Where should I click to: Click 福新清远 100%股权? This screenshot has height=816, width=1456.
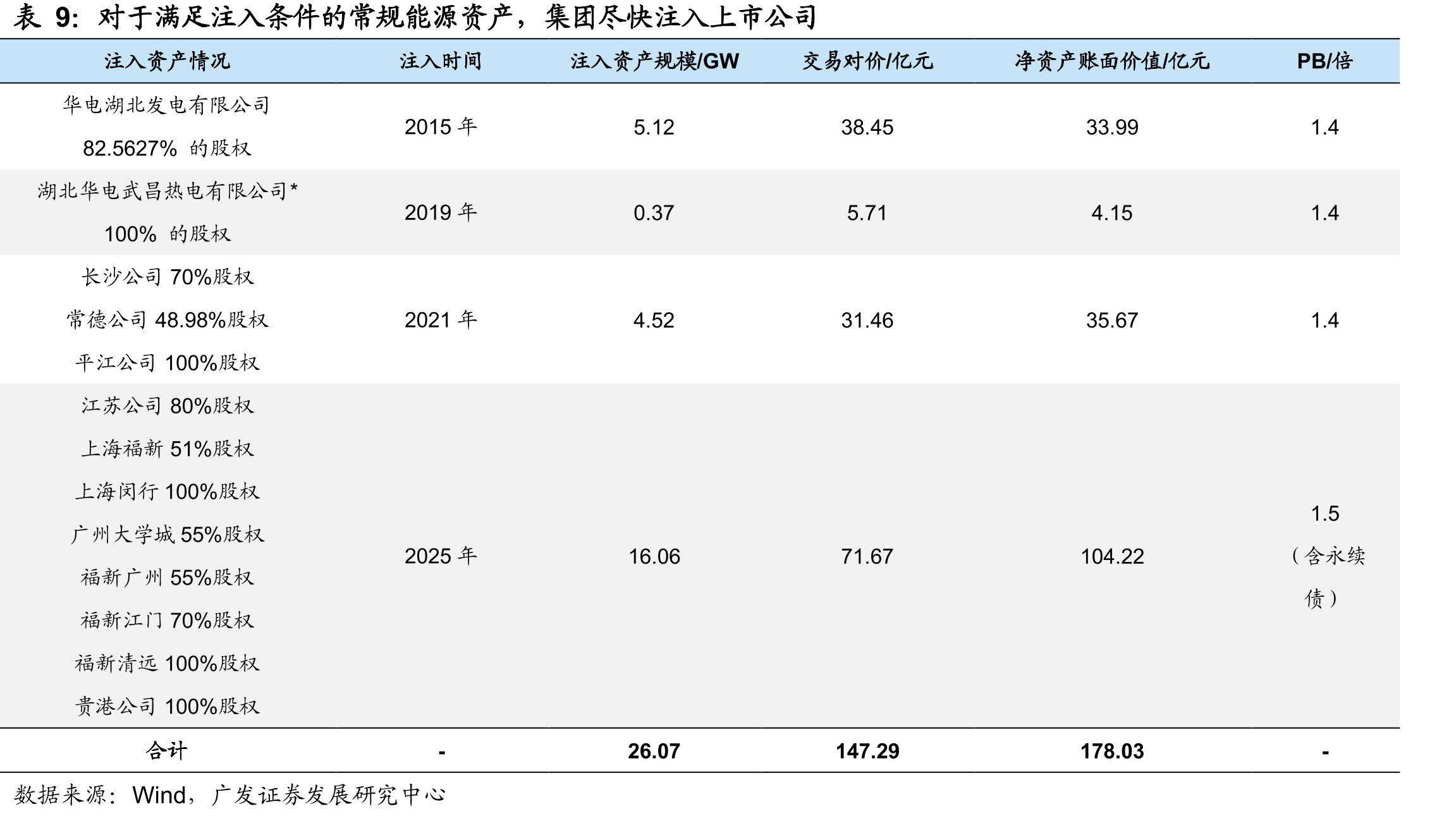click(x=167, y=664)
